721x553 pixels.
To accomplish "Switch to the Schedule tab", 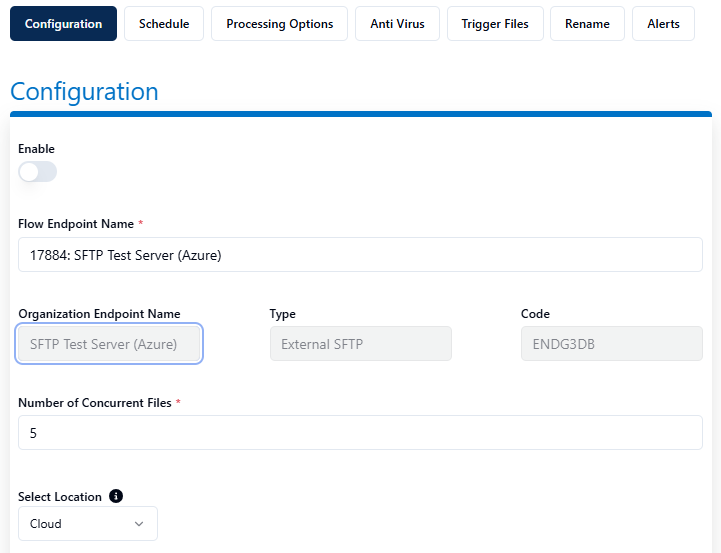I will click(x=164, y=24).
